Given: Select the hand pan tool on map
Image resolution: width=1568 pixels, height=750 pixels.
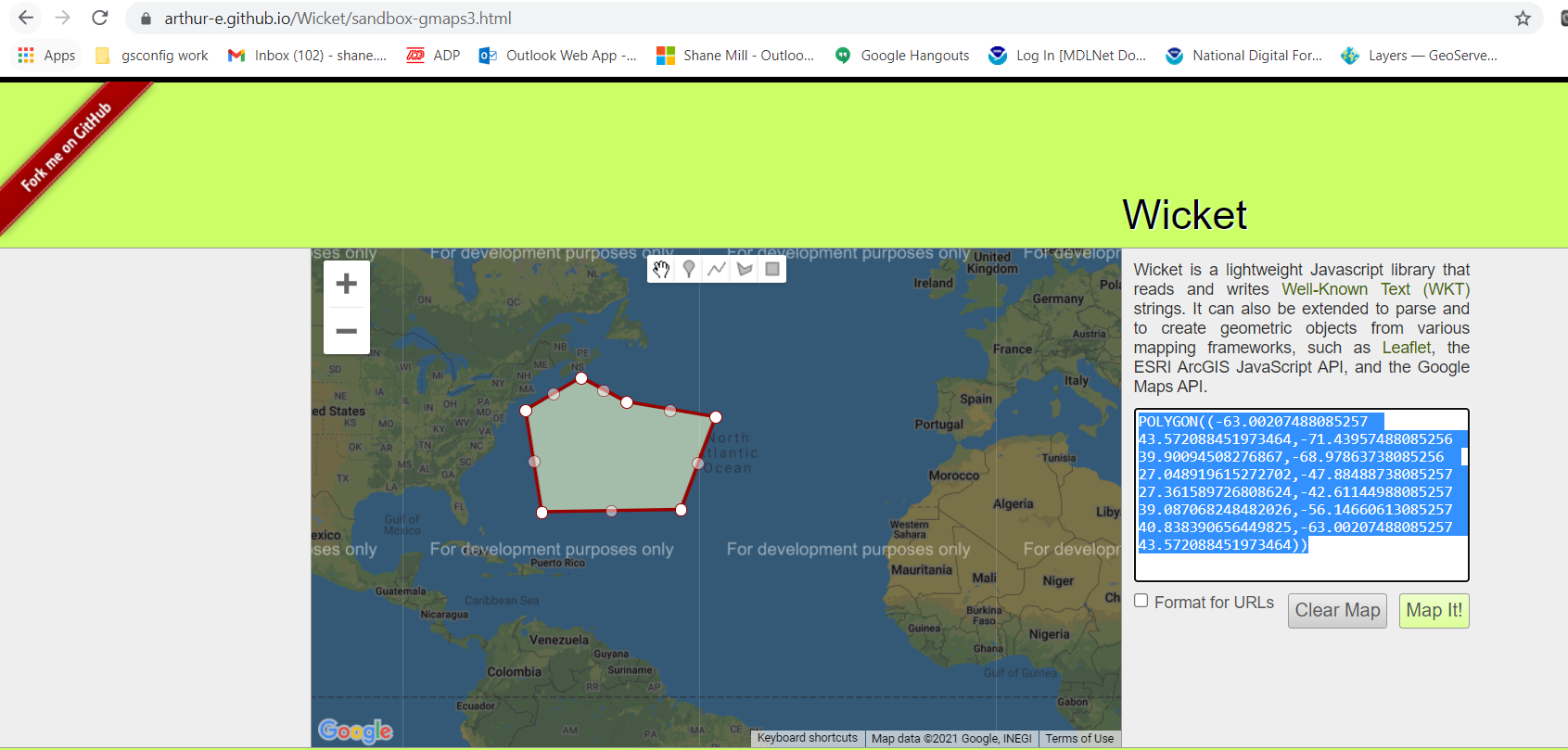Looking at the screenshot, I should pos(661,269).
